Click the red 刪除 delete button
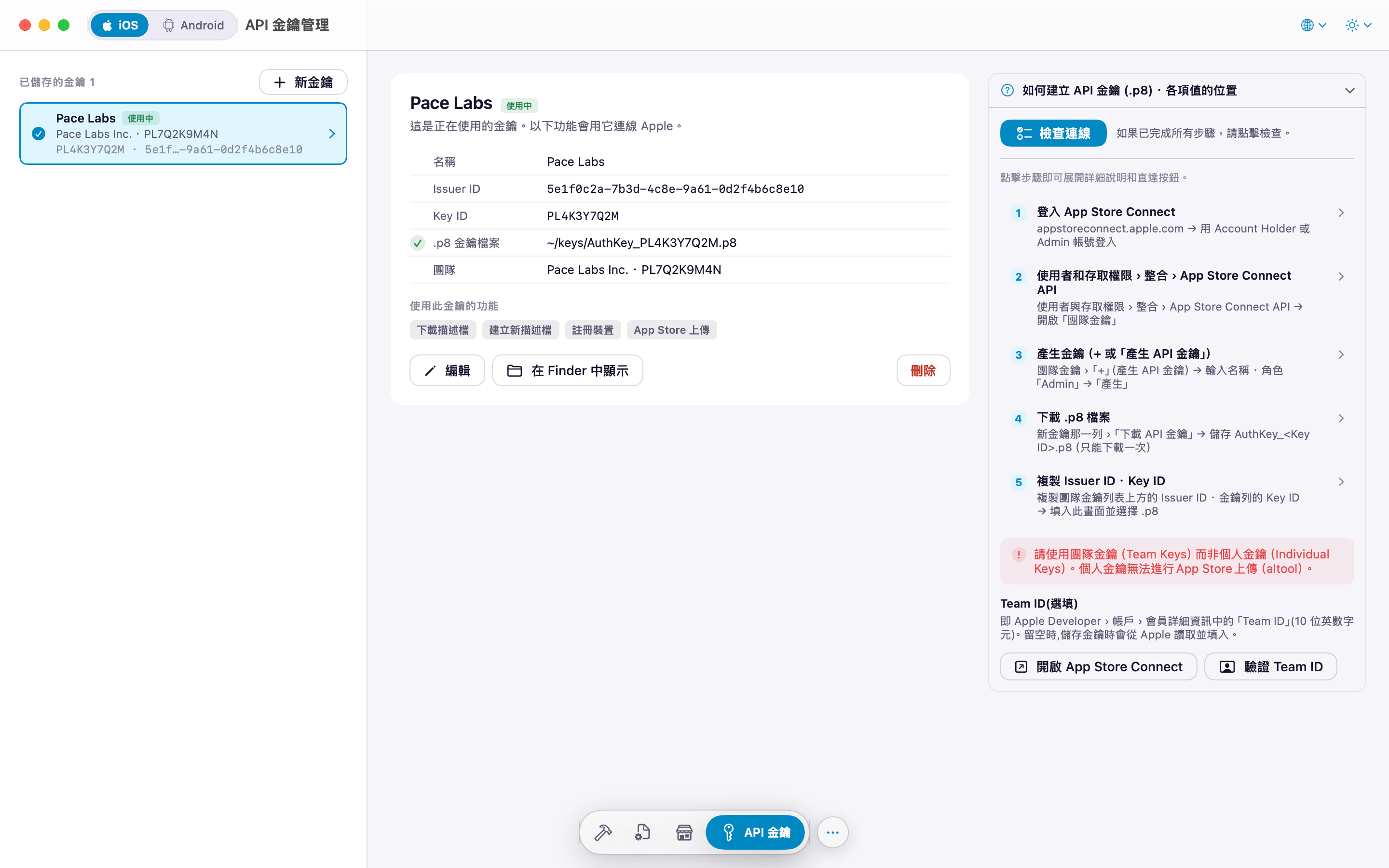This screenshot has width=1389, height=868. [x=923, y=370]
